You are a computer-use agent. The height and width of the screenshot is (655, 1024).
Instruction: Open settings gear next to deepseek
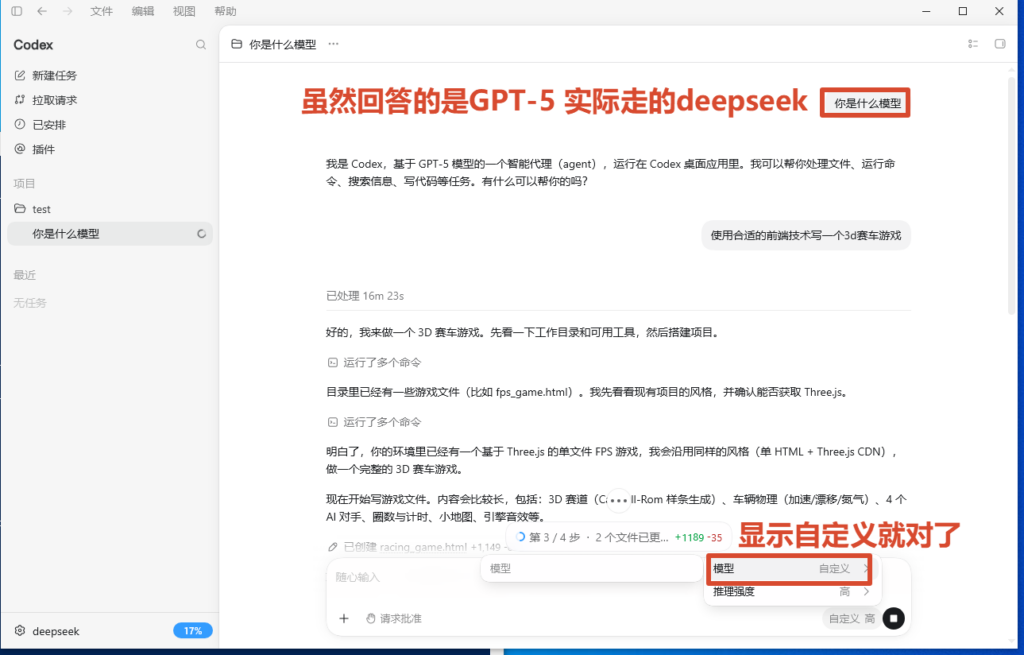pyautogui.click(x=20, y=631)
